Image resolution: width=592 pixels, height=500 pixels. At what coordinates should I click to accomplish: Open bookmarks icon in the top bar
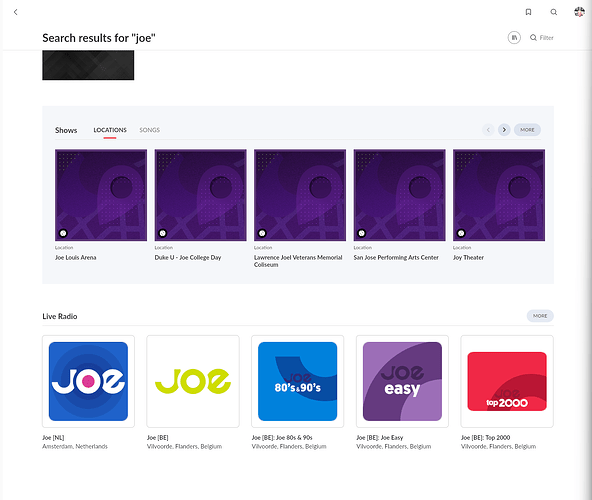pyautogui.click(x=528, y=12)
